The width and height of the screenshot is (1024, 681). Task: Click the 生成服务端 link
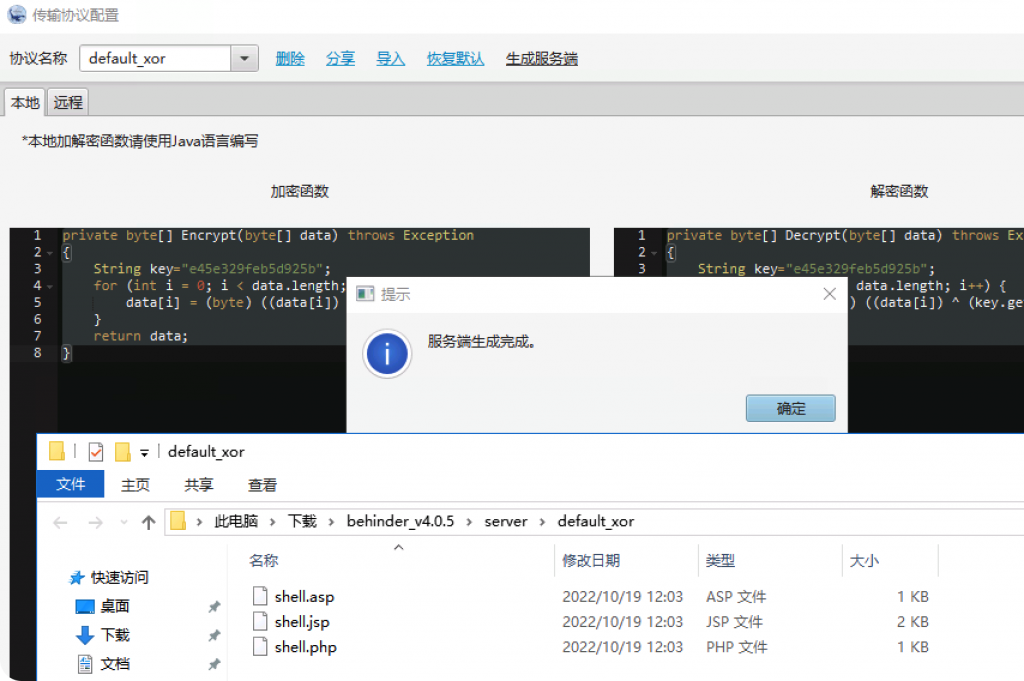tap(541, 59)
